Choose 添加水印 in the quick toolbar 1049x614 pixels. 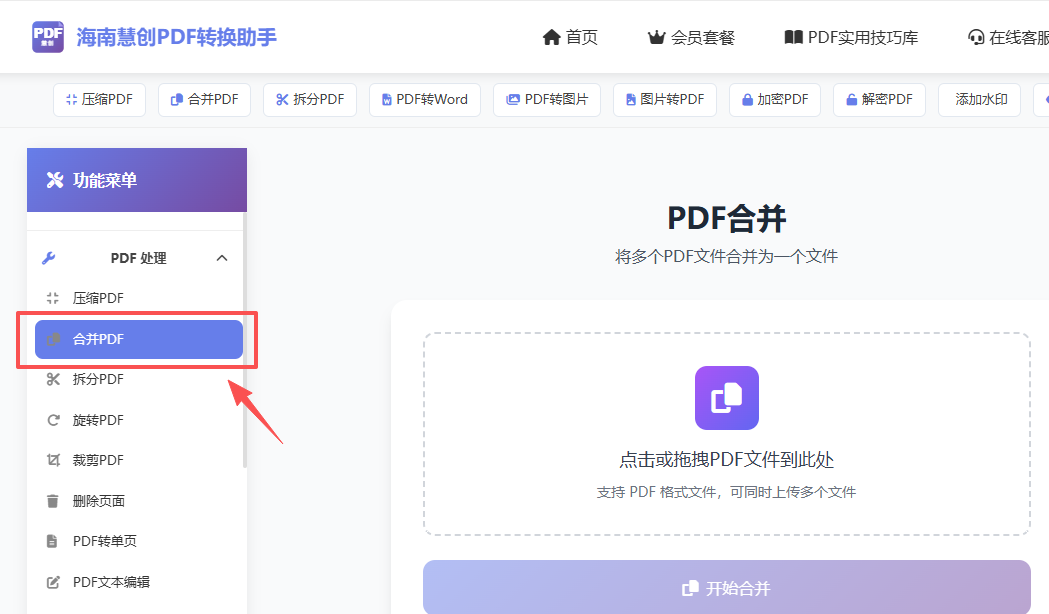tap(979, 100)
